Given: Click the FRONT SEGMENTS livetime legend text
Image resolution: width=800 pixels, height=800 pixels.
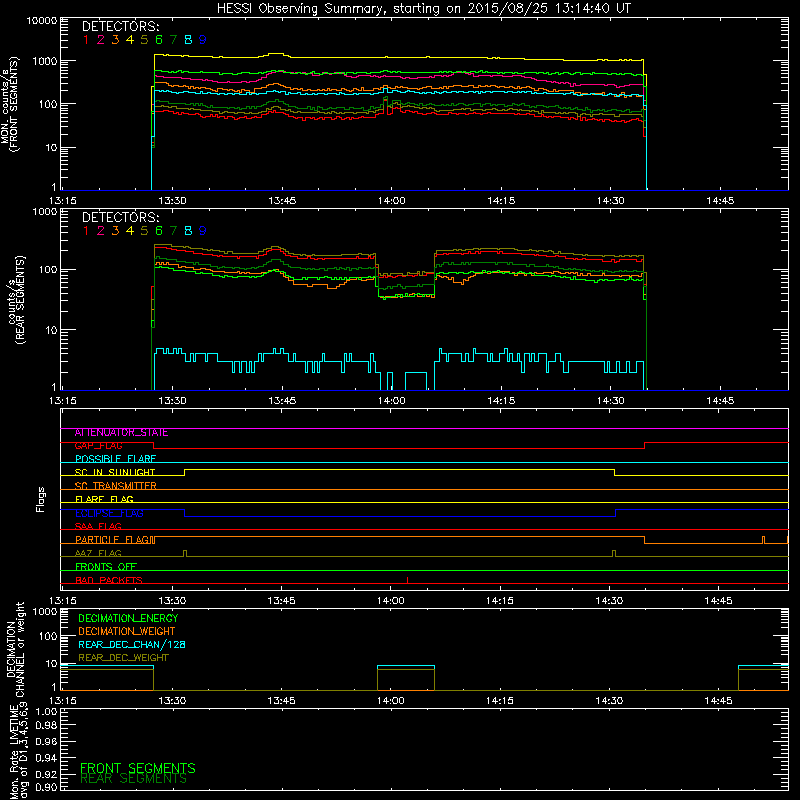Looking at the screenshot, I should [138, 768].
